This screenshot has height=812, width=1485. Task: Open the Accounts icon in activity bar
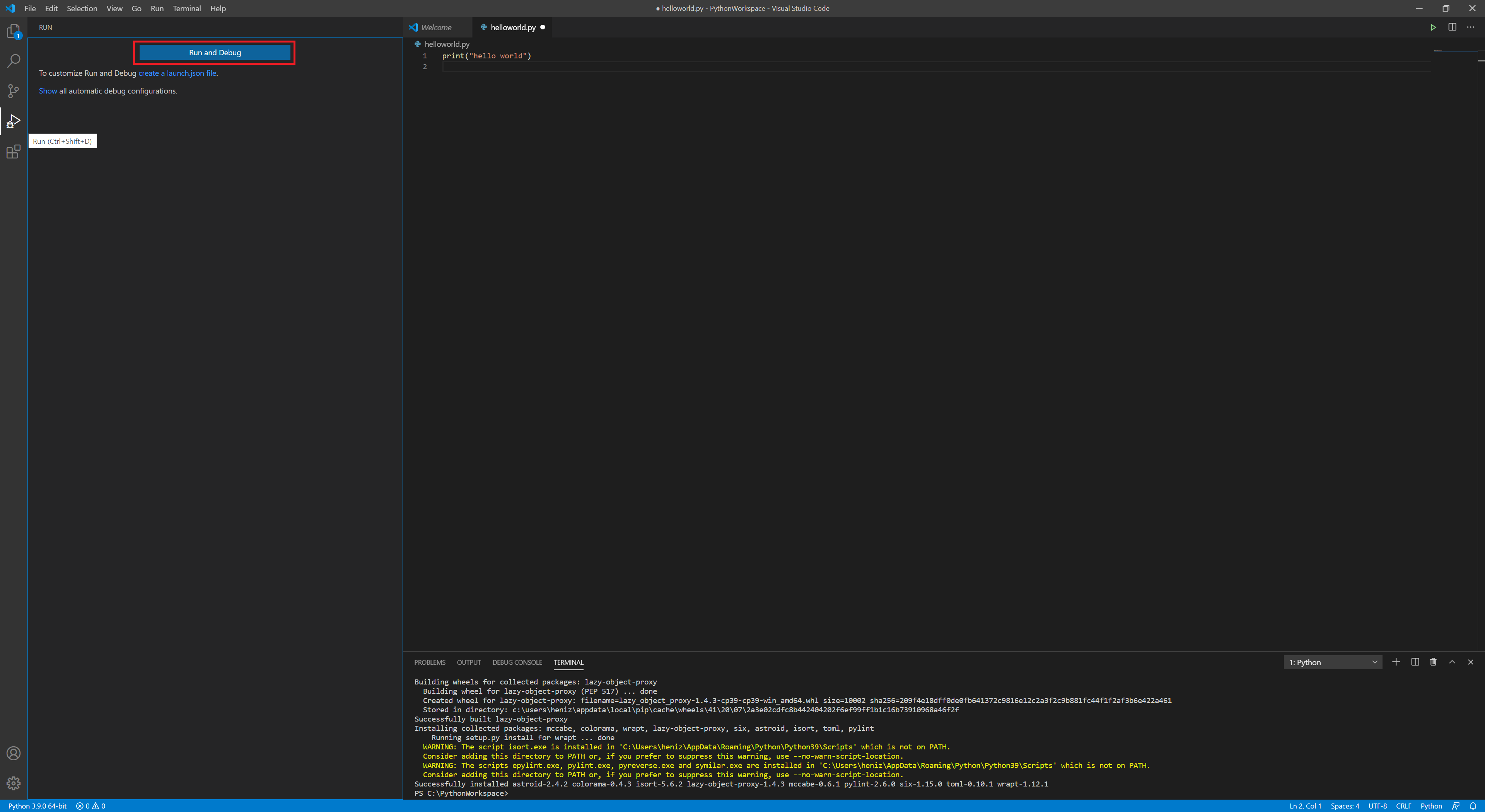[13, 753]
